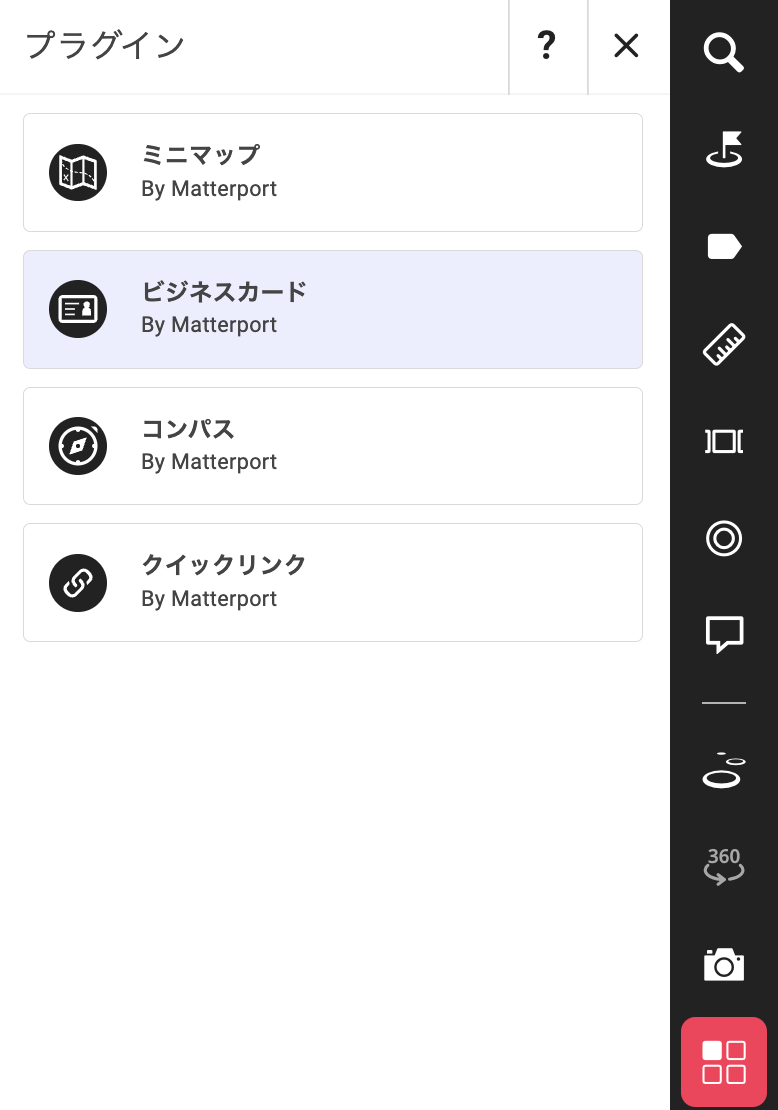The image size is (778, 1110).
Task: Select the measurement ruler tool
Action: pos(723,344)
